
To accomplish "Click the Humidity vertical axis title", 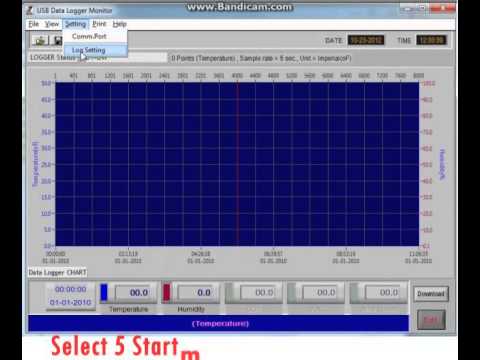I will click(442, 164).
